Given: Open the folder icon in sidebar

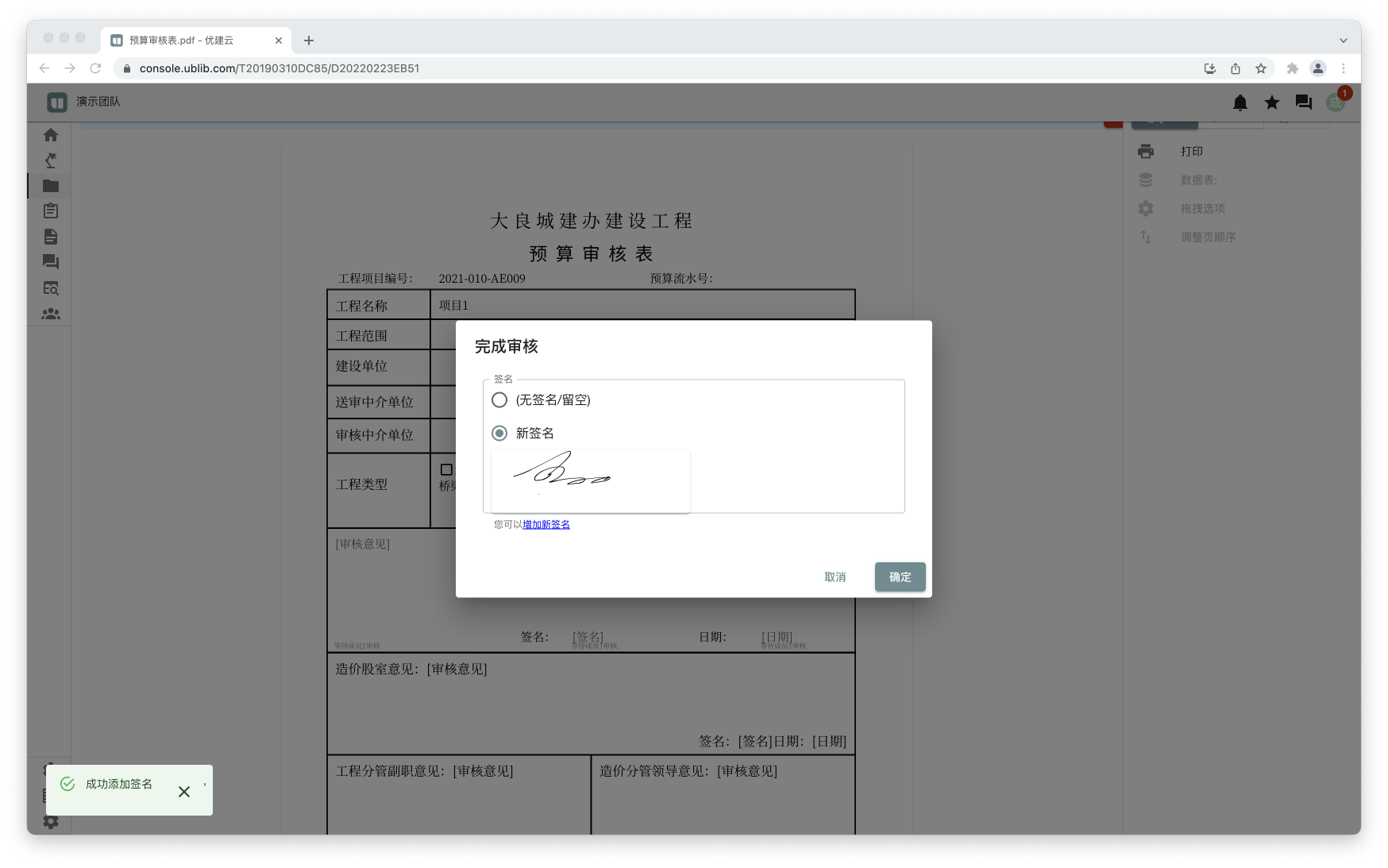Looking at the screenshot, I should (51, 186).
